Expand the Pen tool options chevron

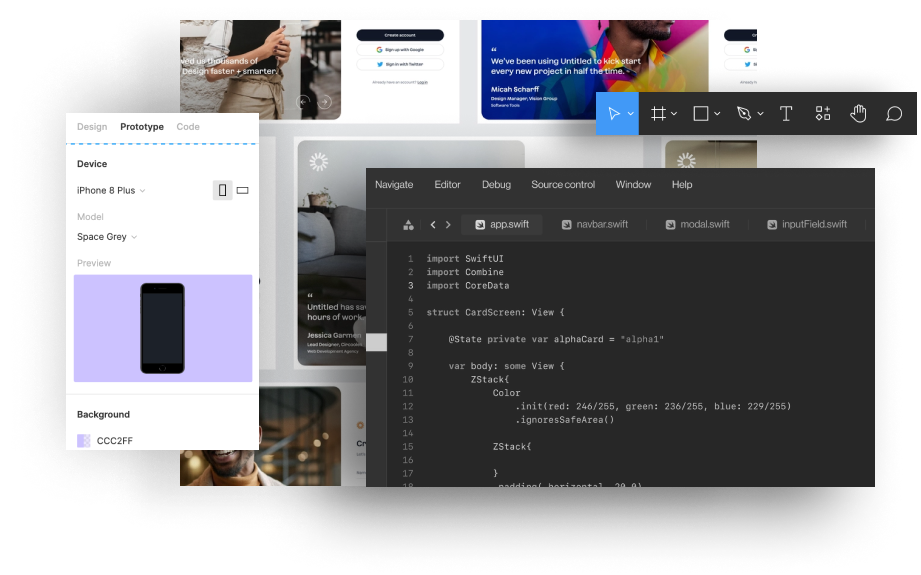tap(761, 114)
